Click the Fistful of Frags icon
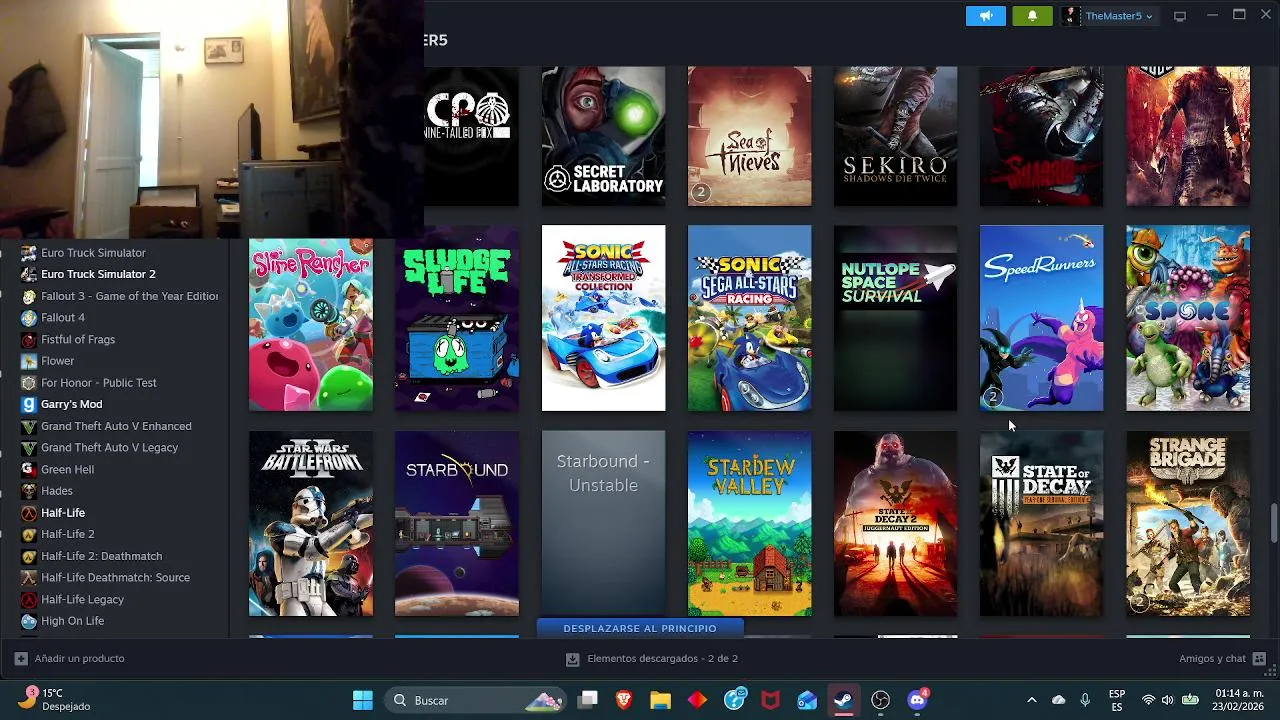The image size is (1280, 720). coord(29,340)
